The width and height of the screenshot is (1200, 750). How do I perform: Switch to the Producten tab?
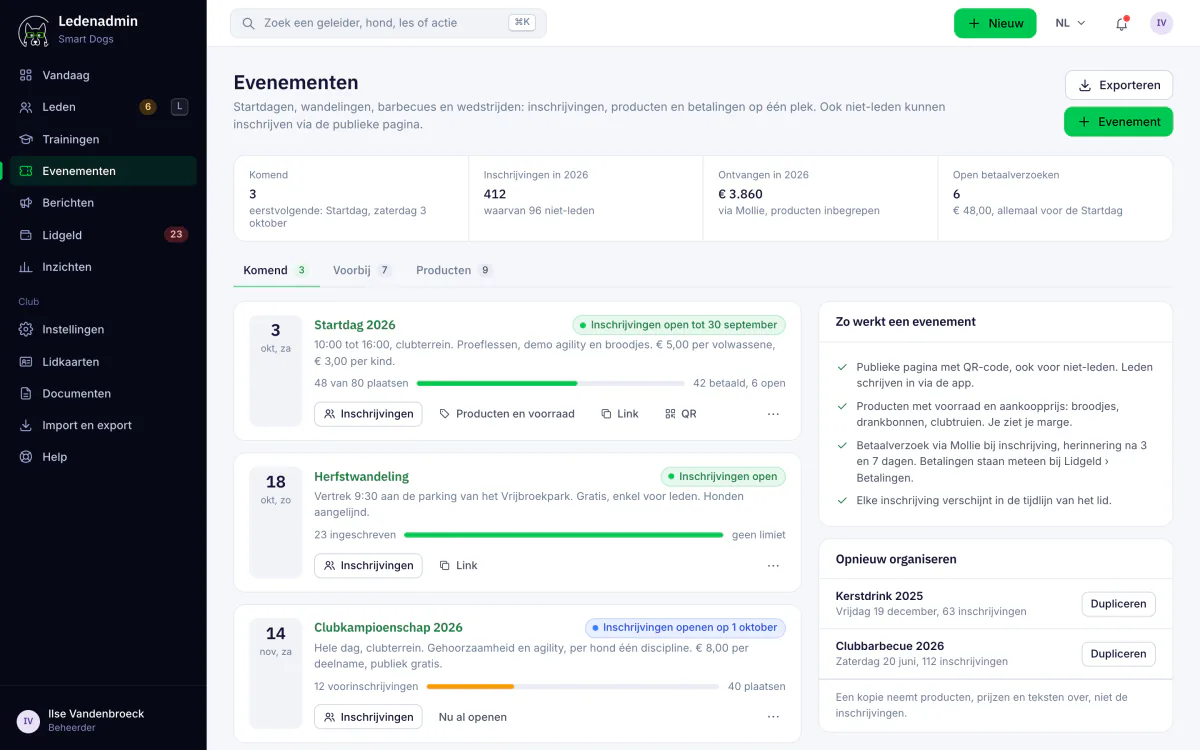[x=454, y=270]
